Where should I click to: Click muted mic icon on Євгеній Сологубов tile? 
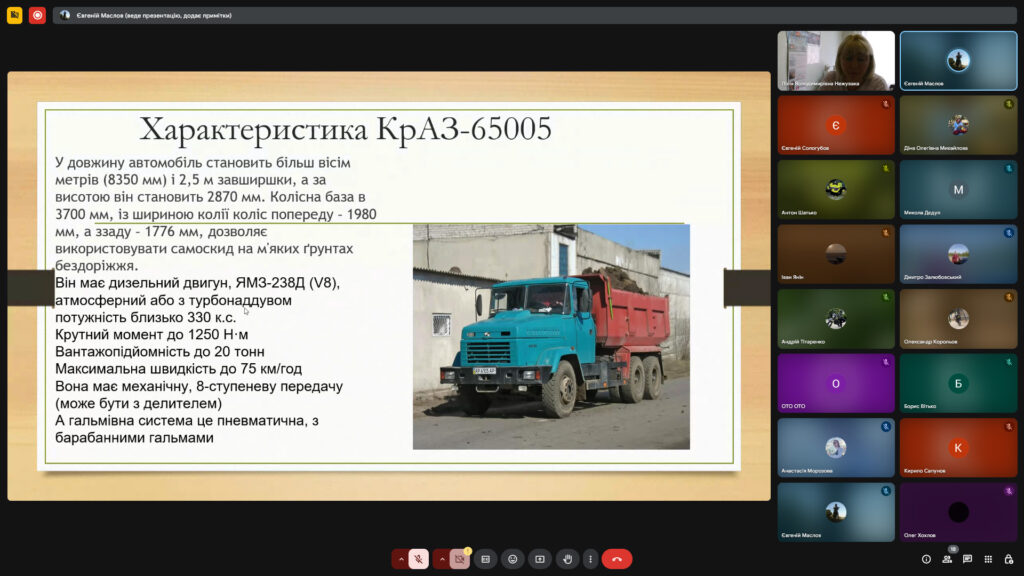pyautogui.click(x=886, y=104)
